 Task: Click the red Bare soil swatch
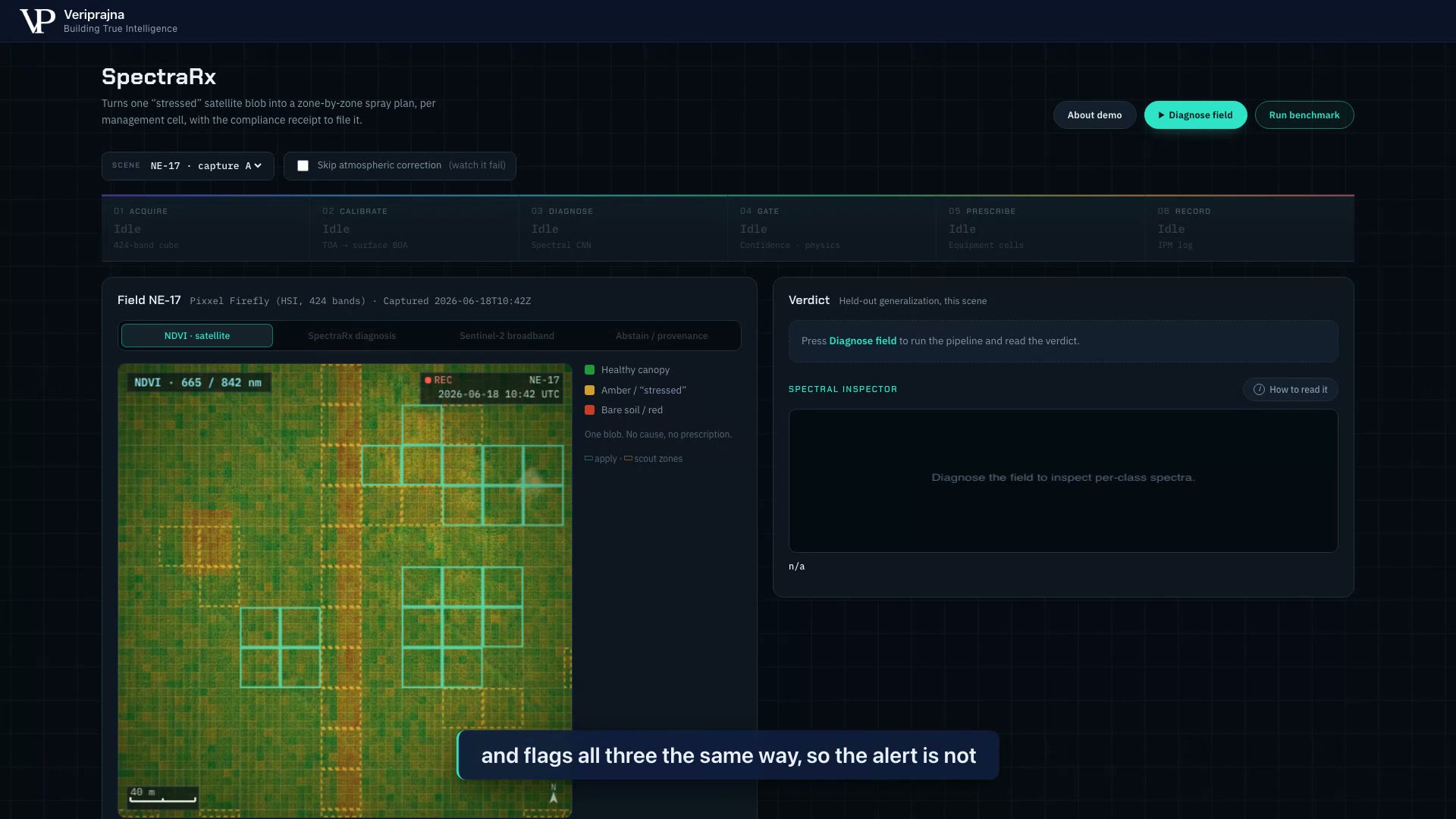pyautogui.click(x=589, y=410)
